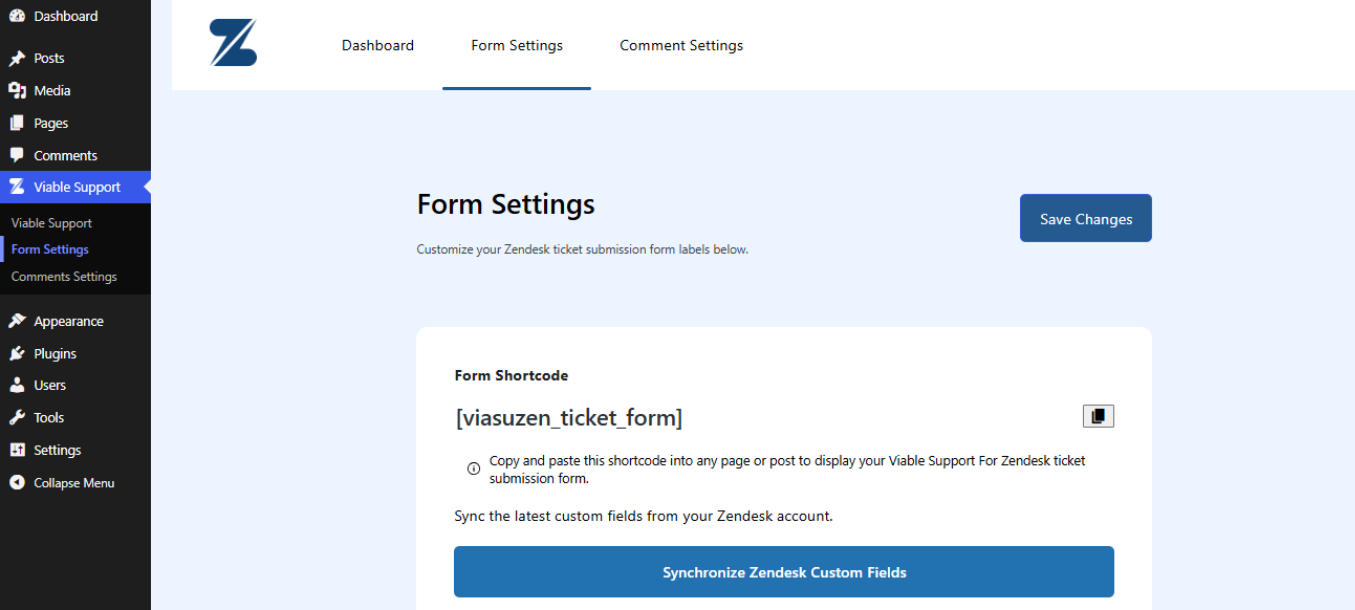Click the Posts pin icon
1355x610 pixels.
pyautogui.click(x=17, y=58)
